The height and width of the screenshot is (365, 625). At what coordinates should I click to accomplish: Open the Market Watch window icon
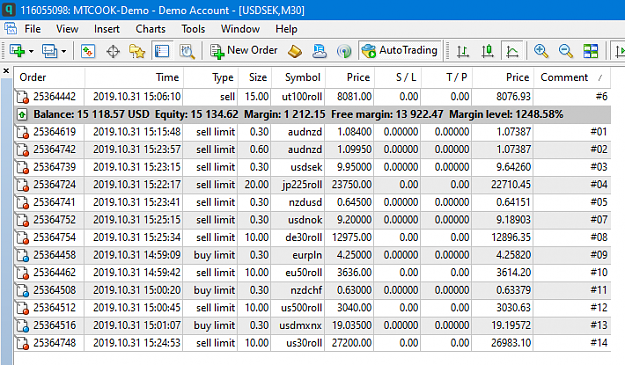tap(88, 51)
